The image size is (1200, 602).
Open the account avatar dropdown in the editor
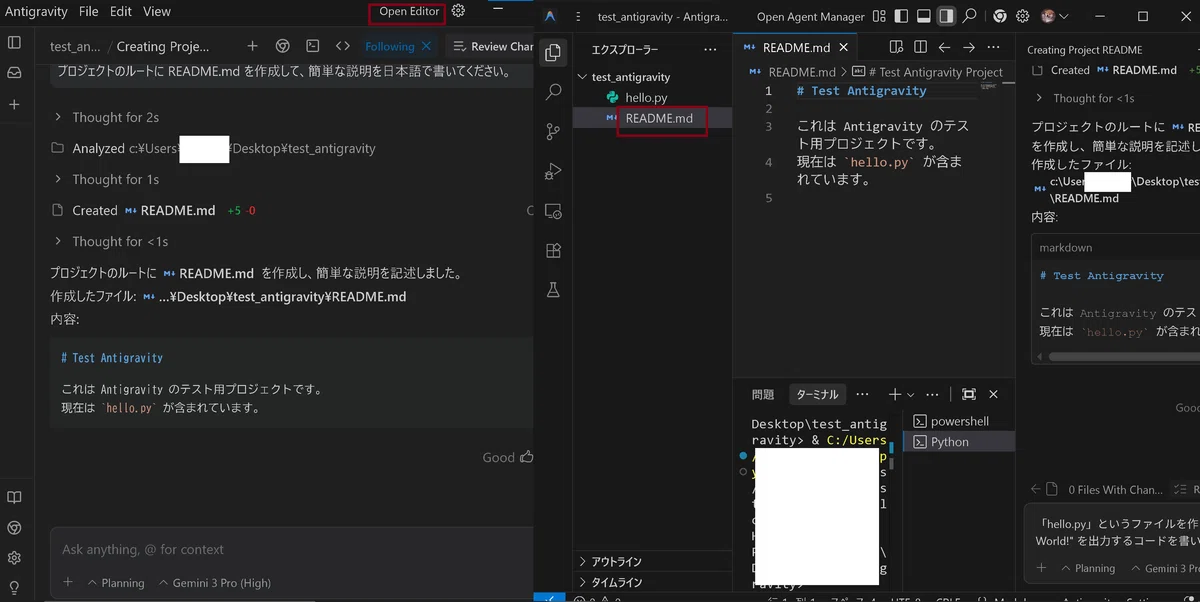[1054, 16]
